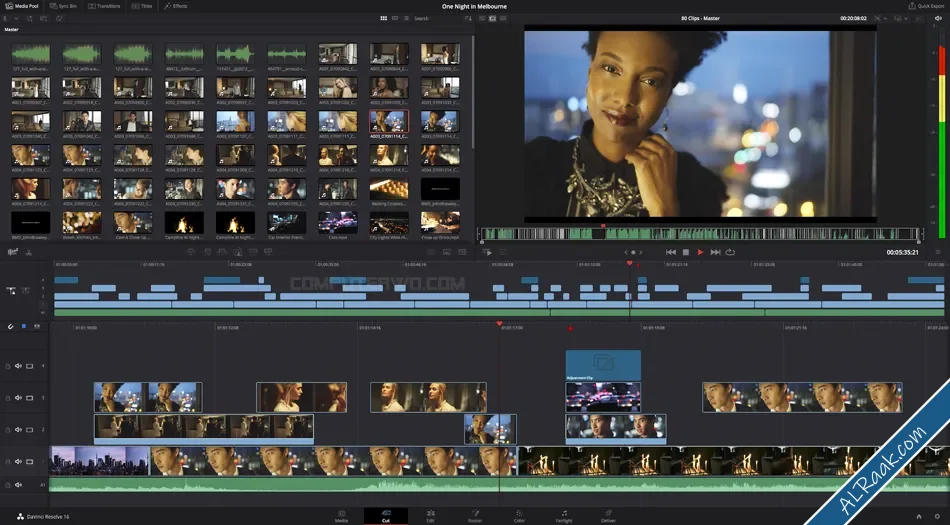Screen dimensions: 950x525
Task: Mute video track 1
Action: [x=18, y=461]
